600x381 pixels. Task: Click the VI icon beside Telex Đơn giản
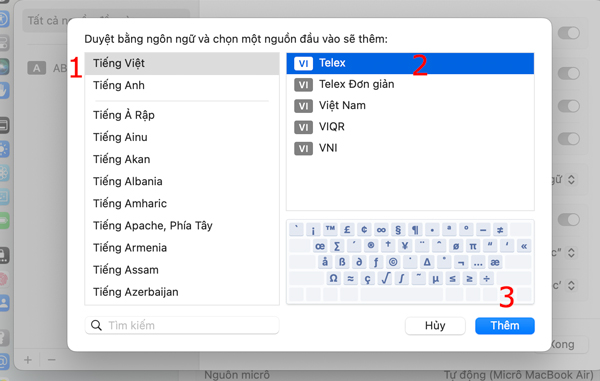pos(303,85)
